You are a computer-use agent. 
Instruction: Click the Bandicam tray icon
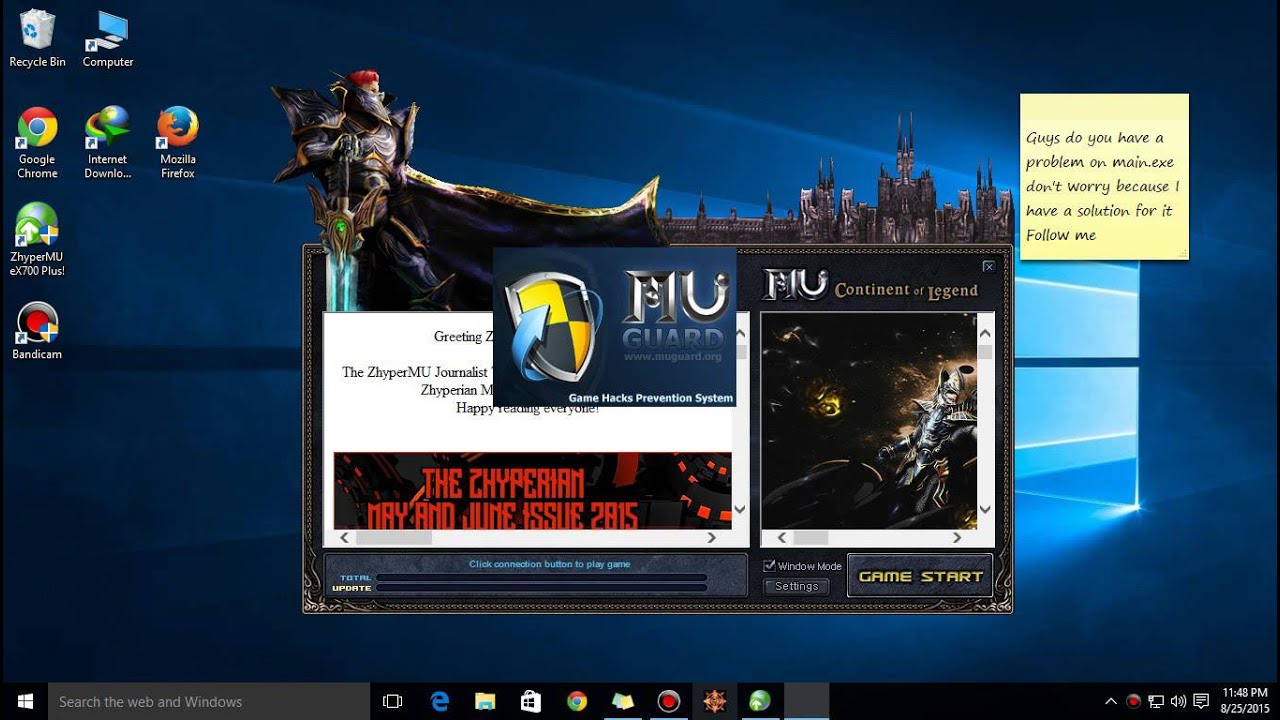pos(1133,701)
